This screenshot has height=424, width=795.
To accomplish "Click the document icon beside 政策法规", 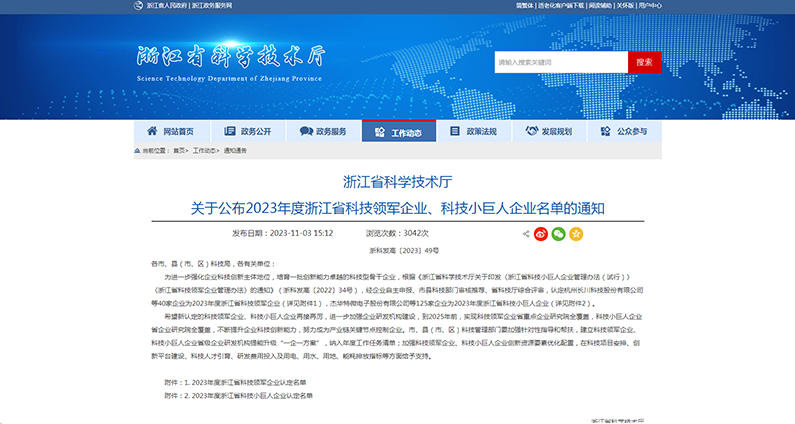I will 455,131.
